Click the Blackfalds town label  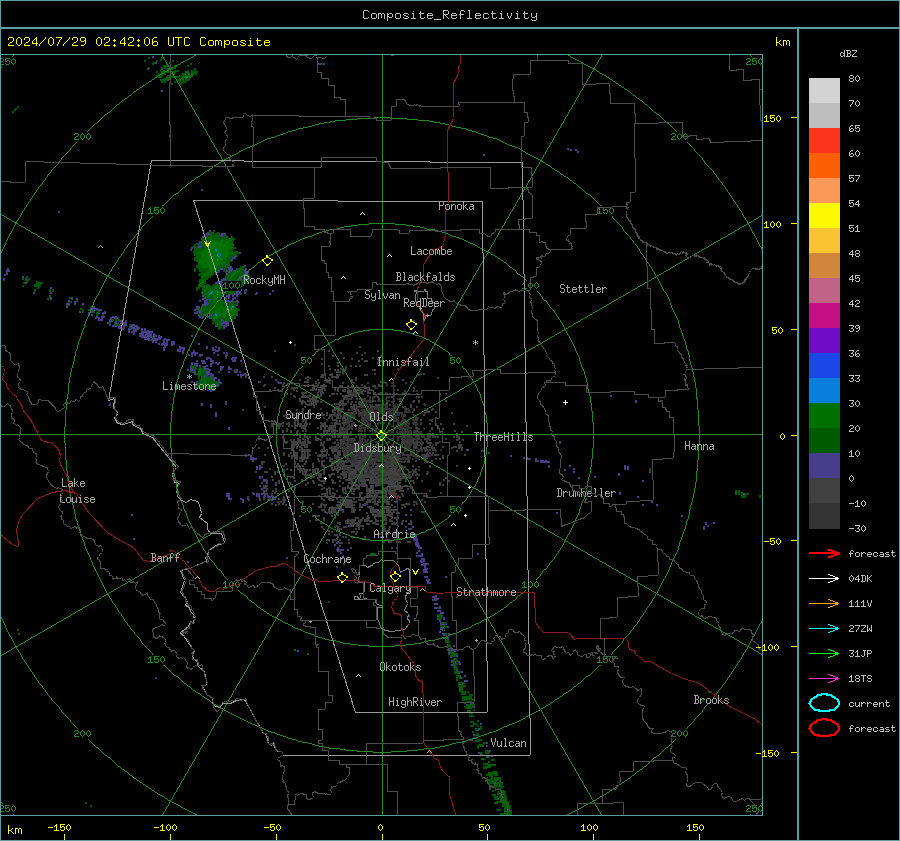[425, 277]
